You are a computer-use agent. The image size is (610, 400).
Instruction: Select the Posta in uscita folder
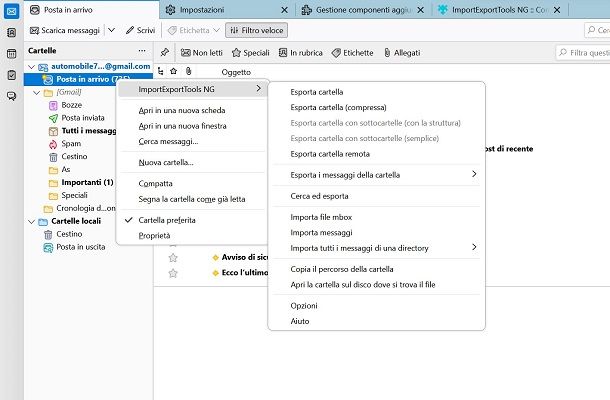[x=81, y=247]
